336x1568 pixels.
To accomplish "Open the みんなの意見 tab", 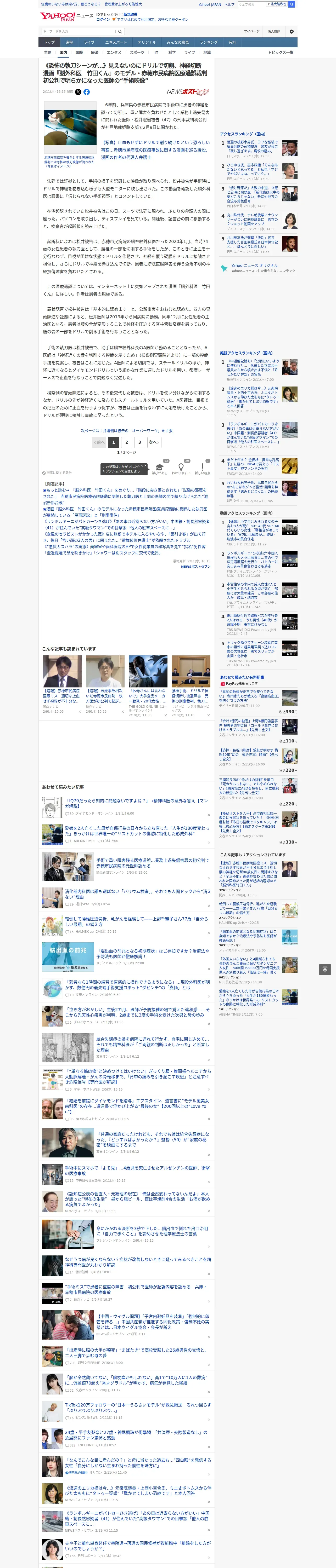I will tap(178, 42).
